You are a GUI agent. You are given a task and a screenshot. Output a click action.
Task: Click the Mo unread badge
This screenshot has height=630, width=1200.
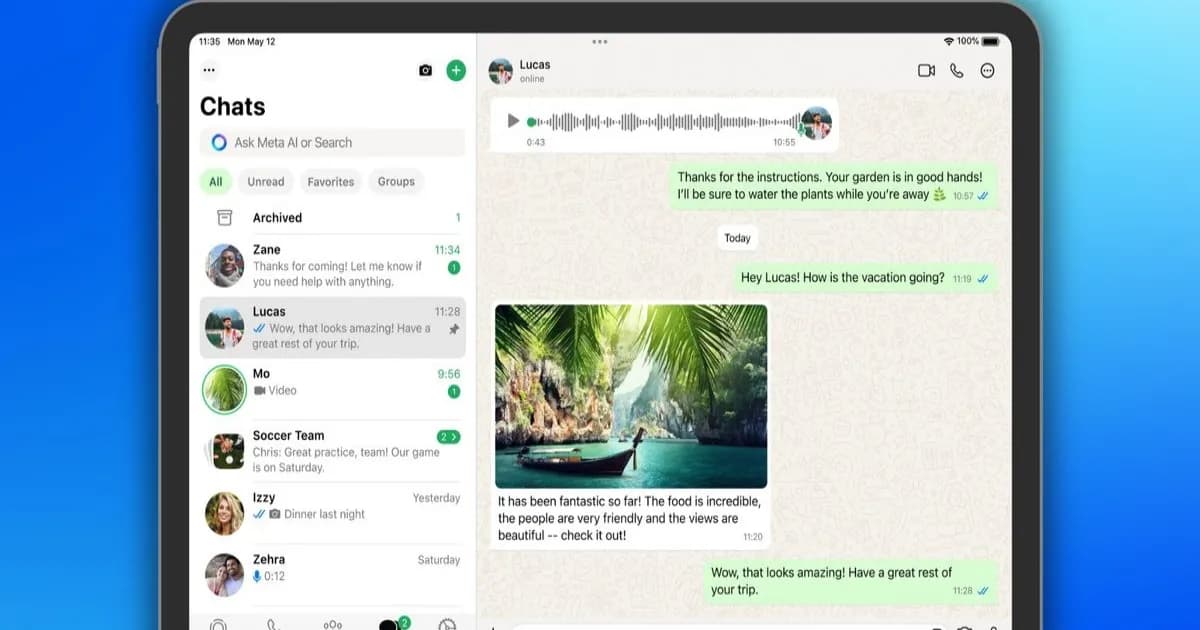[x=454, y=392]
